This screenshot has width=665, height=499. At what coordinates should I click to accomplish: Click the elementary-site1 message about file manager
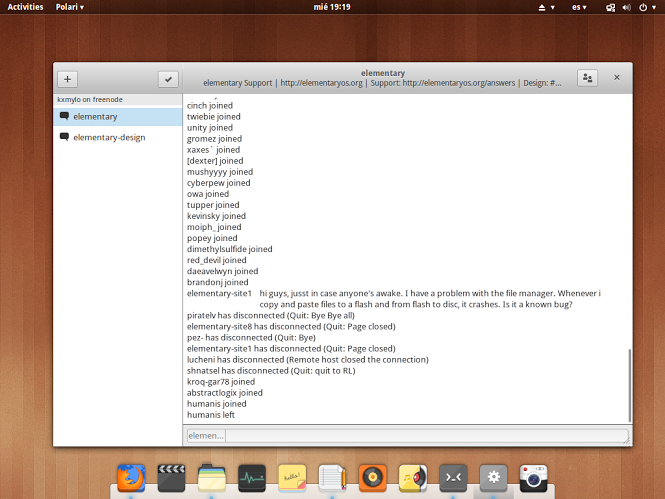(x=430, y=299)
